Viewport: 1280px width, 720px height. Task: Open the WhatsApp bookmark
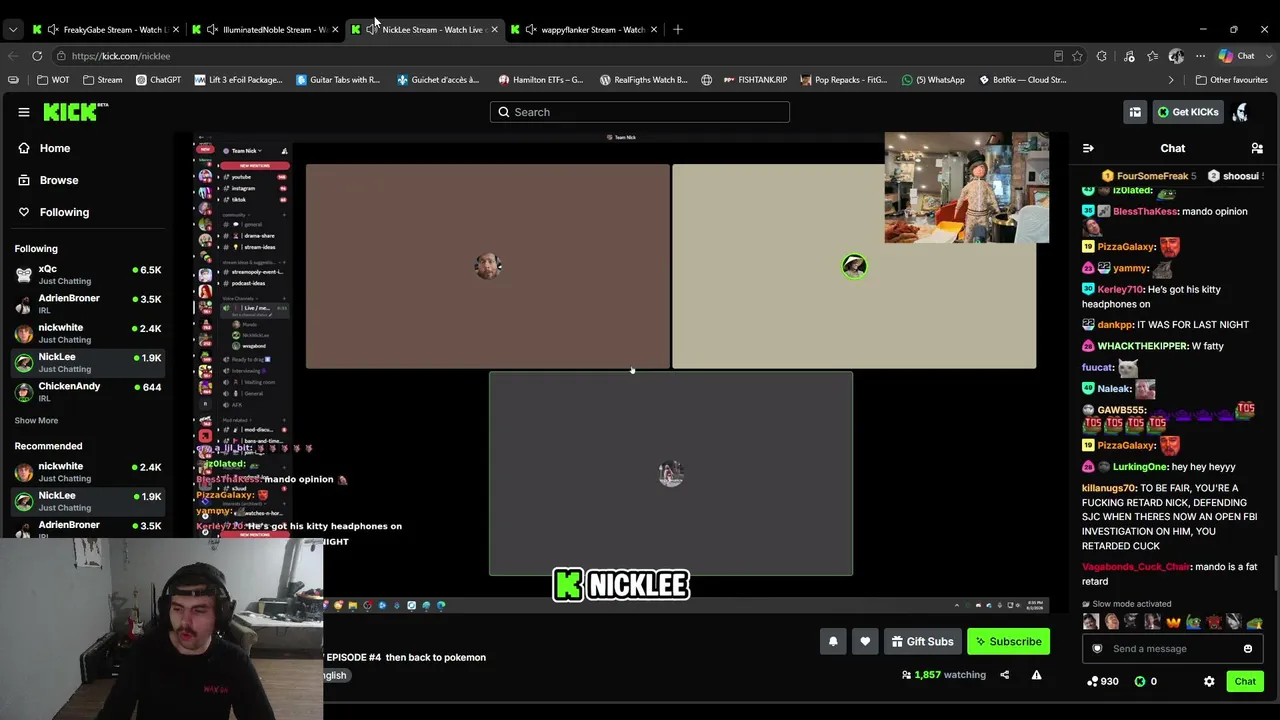coord(933,80)
